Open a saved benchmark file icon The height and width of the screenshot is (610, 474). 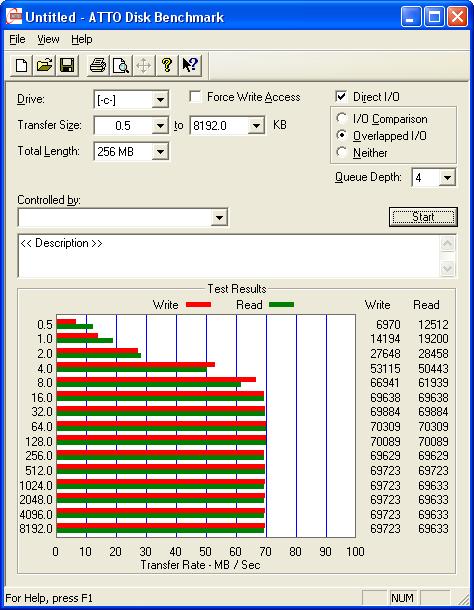click(44, 65)
